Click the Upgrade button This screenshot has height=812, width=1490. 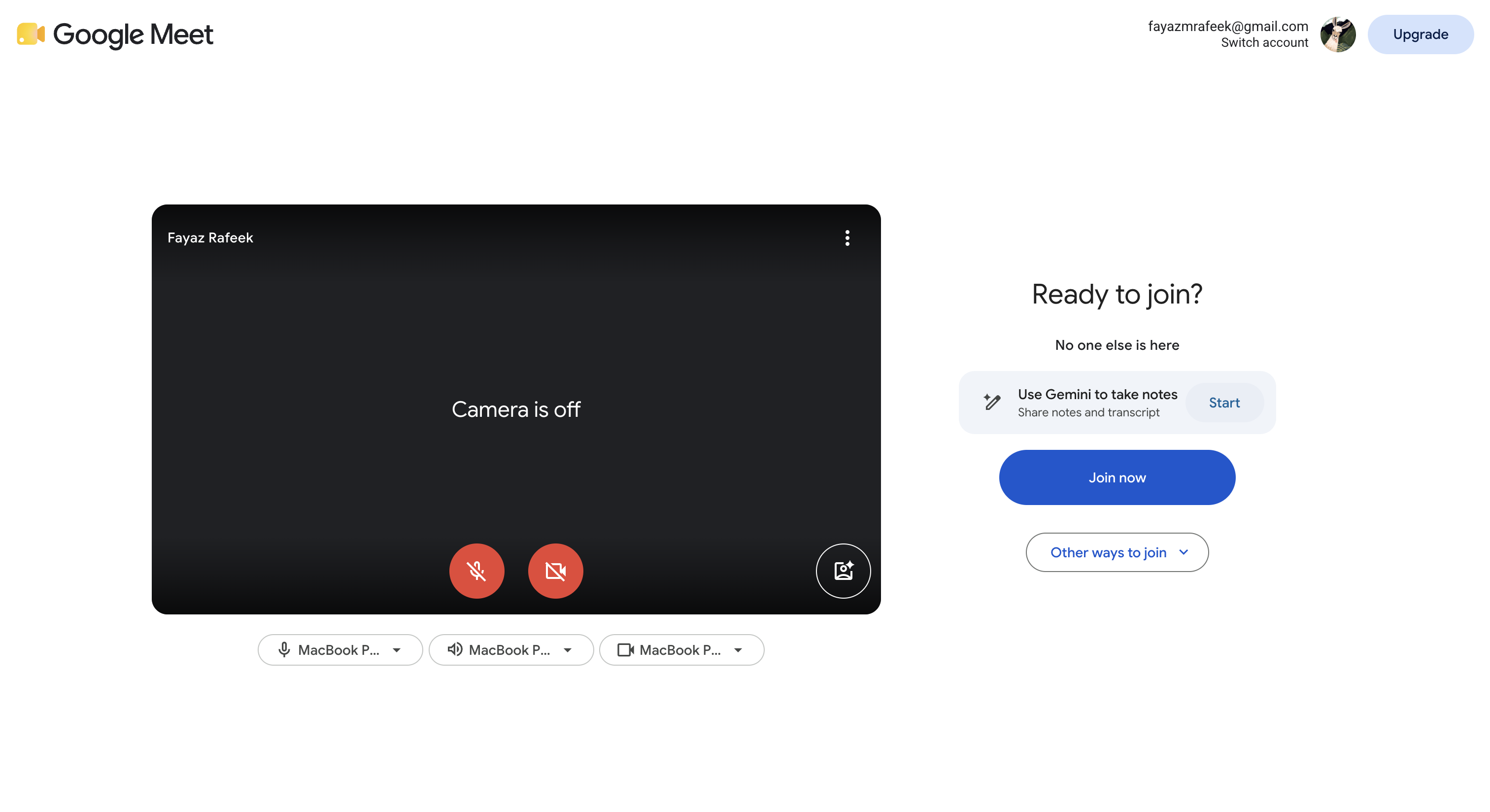coord(1420,34)
